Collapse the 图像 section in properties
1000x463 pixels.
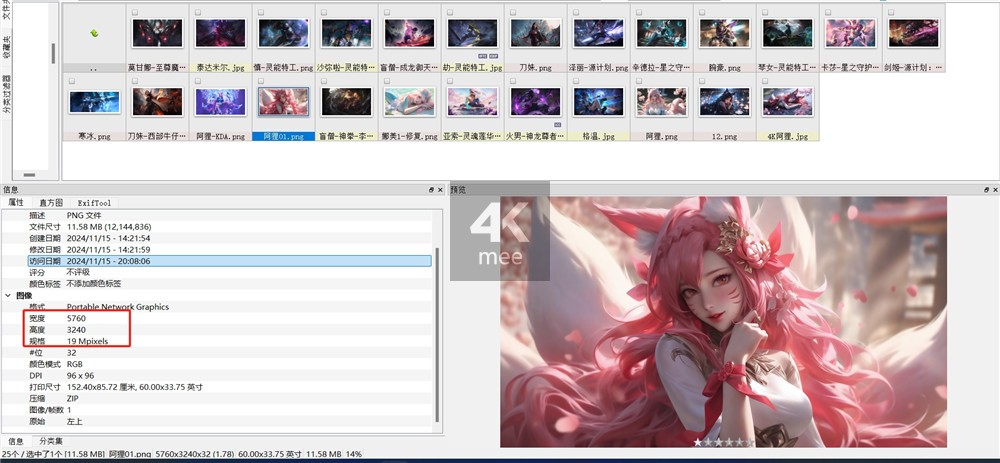click(x=8, y=295)
